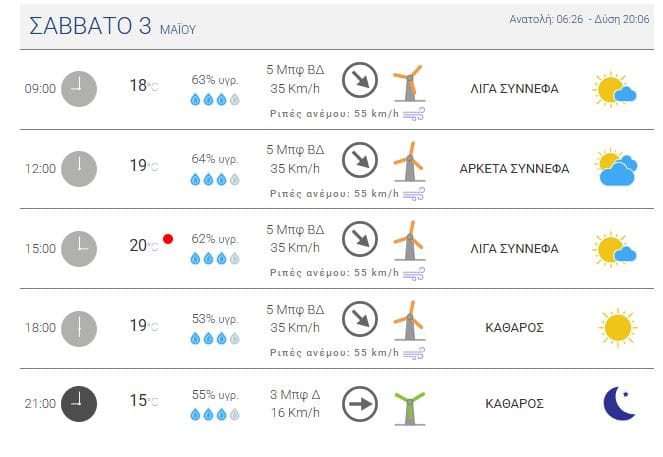Viewport: 663px width, 457px height.
Task: Click the 15:00 wind gust icon
Action: (x=414, y=274)
